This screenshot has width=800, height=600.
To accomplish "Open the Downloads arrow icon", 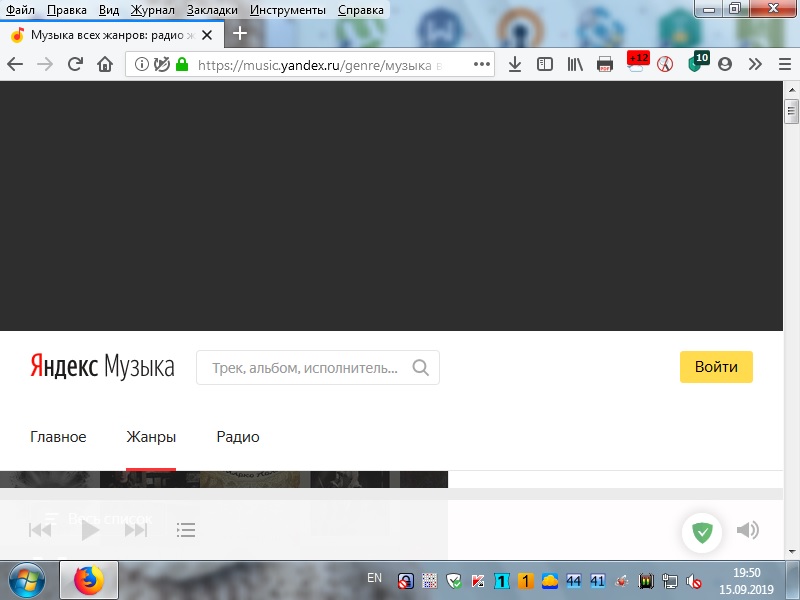I will pyautogui.click(x=515, y=64).
